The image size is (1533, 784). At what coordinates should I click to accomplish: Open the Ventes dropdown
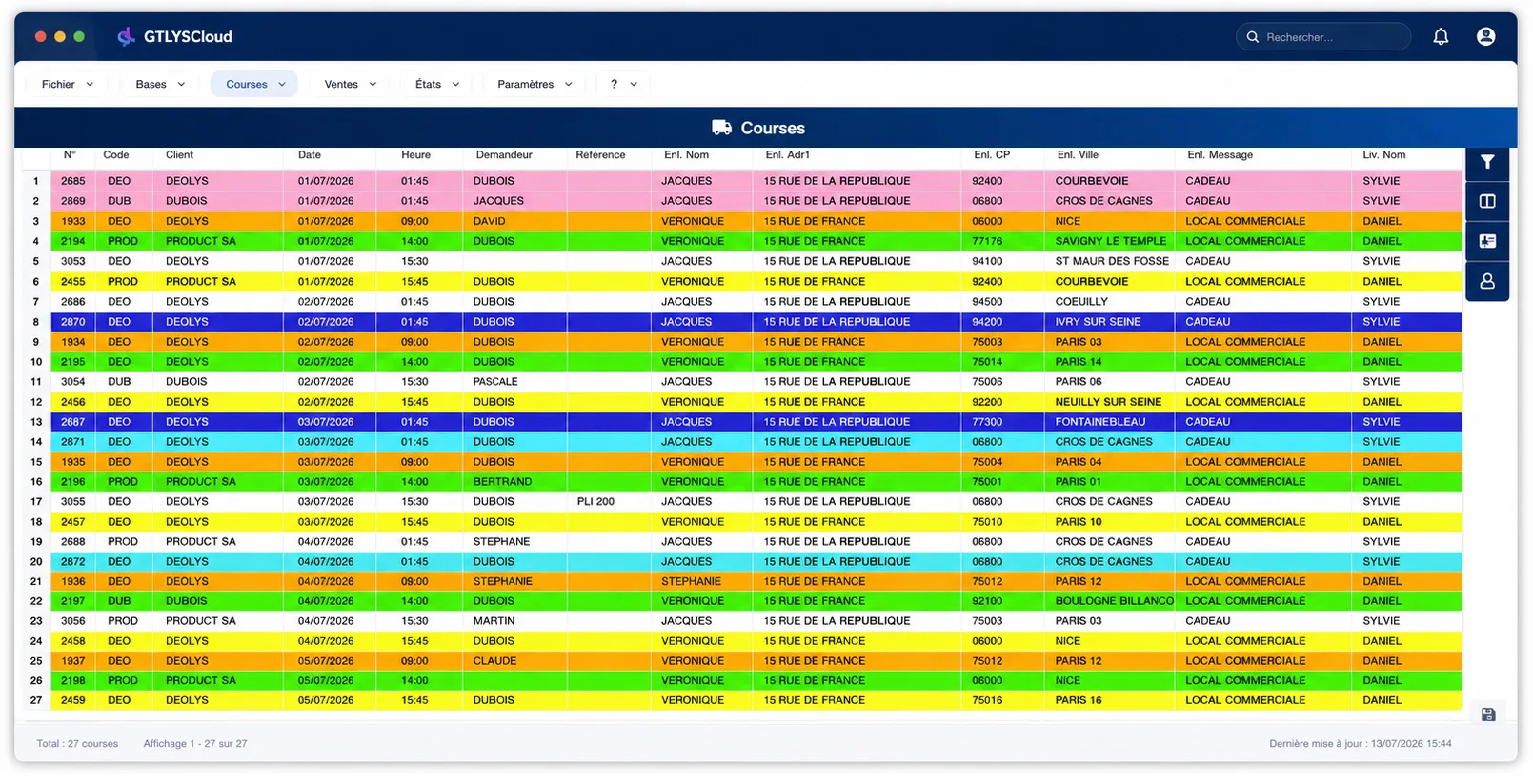(x=351, y=84)
